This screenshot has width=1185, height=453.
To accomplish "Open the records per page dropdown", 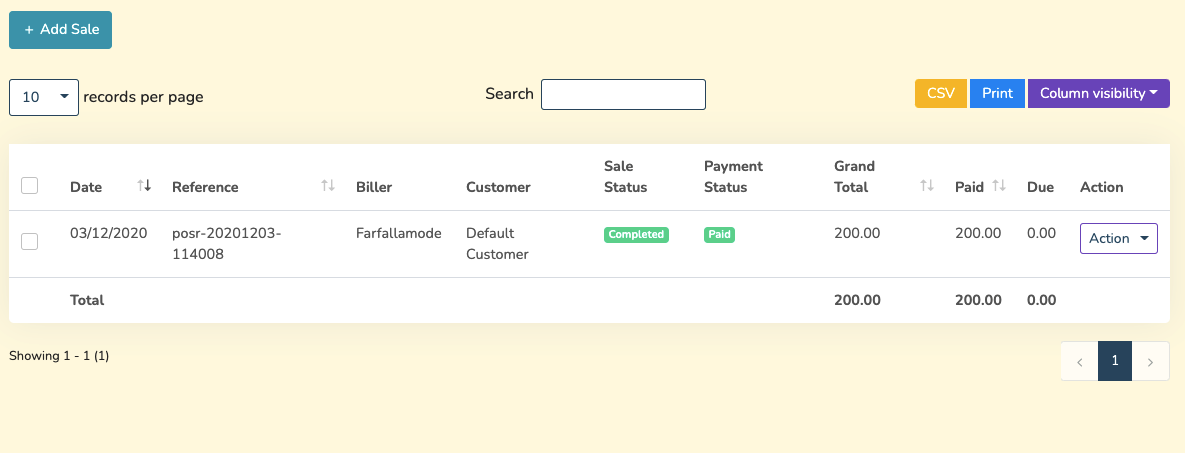I will click(x=44, y=97).
